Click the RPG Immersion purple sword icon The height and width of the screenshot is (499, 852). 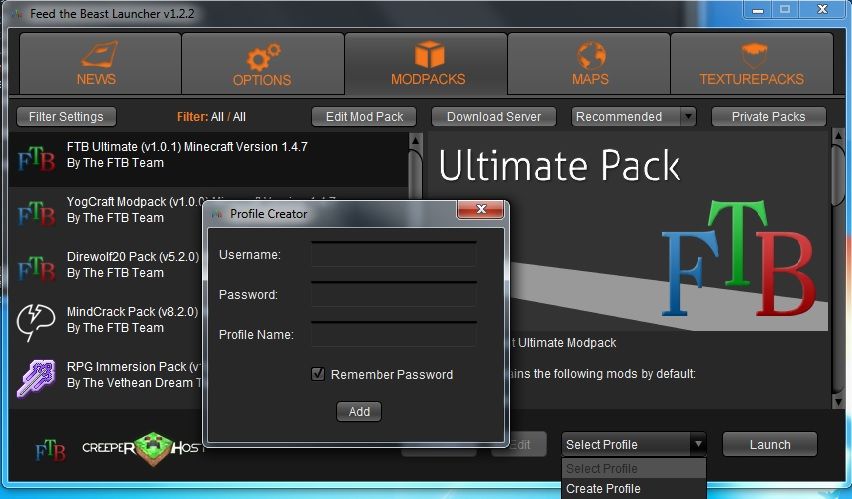tap(36, 378)
